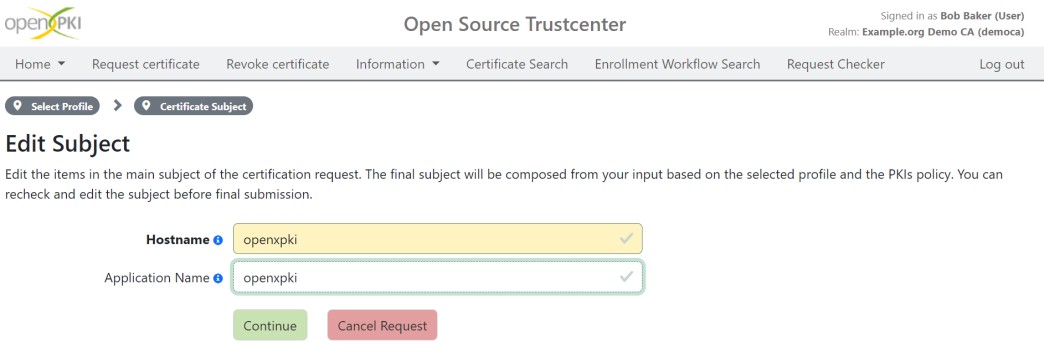This screenshot has height=362, width=1044.
Task: Log out of the trustcenter
Action: pyautogui.click(x=1001, y=65)
